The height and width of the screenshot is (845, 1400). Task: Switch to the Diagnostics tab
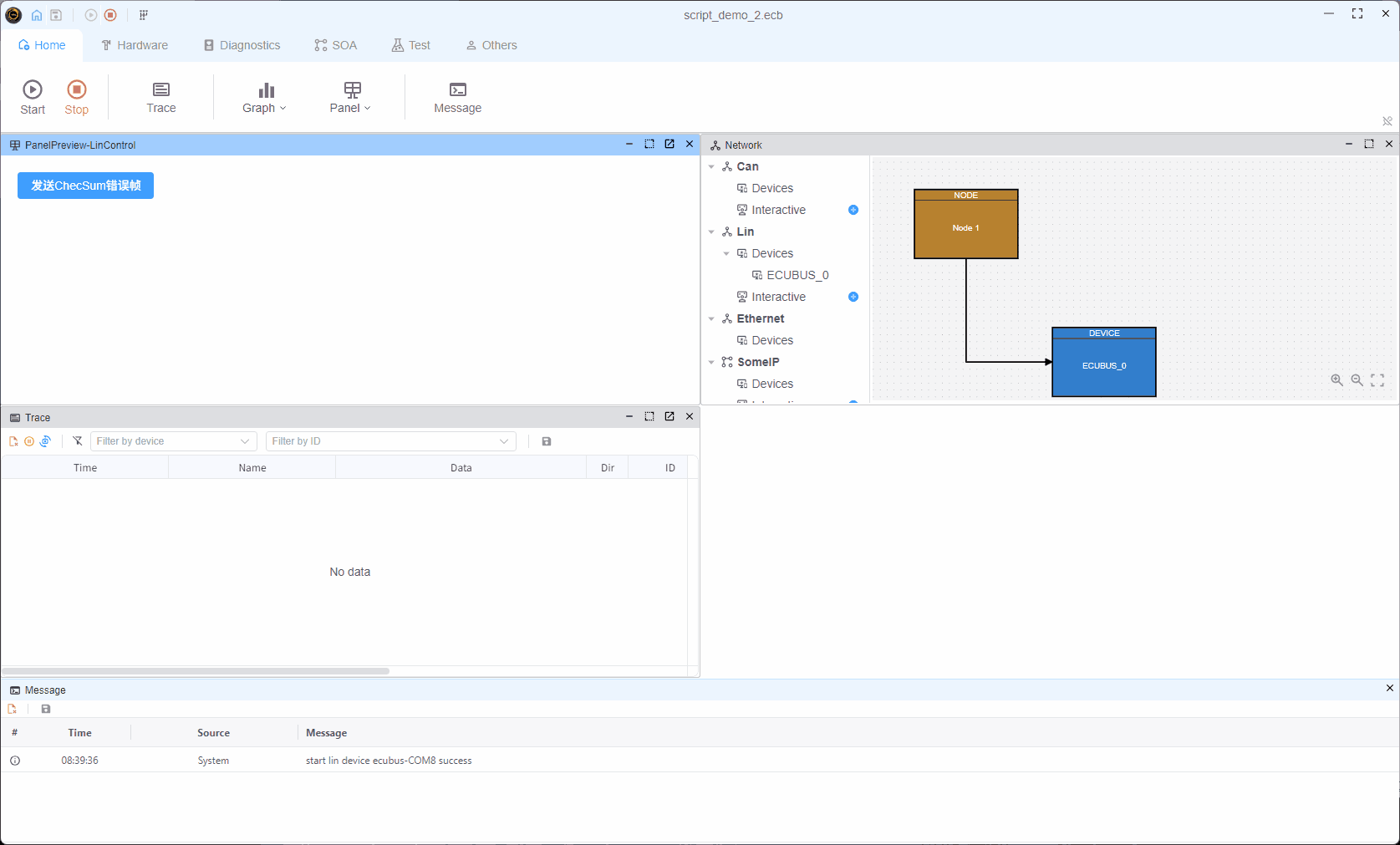242,45
